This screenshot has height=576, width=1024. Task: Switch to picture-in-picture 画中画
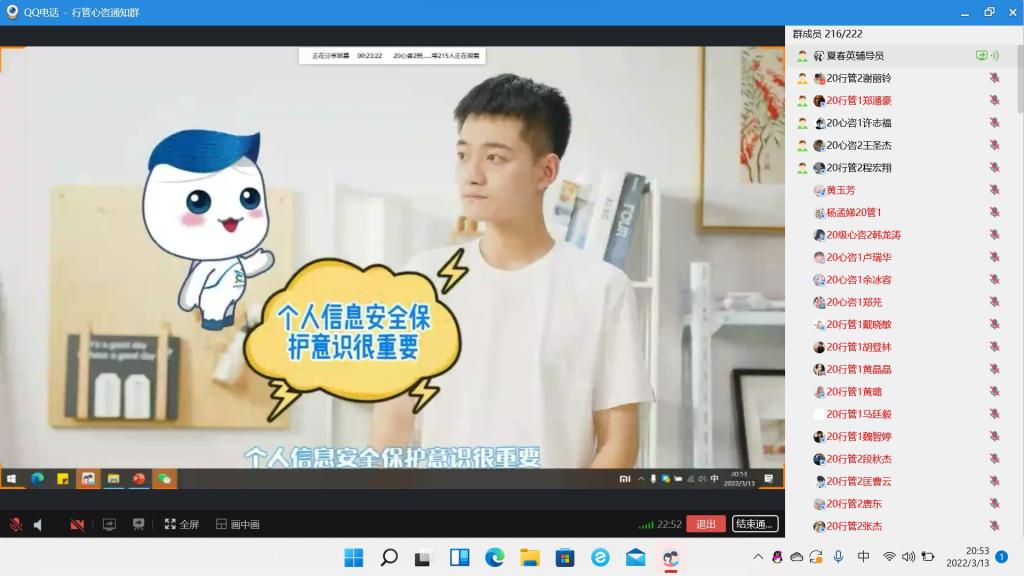[x=237, y=524]
